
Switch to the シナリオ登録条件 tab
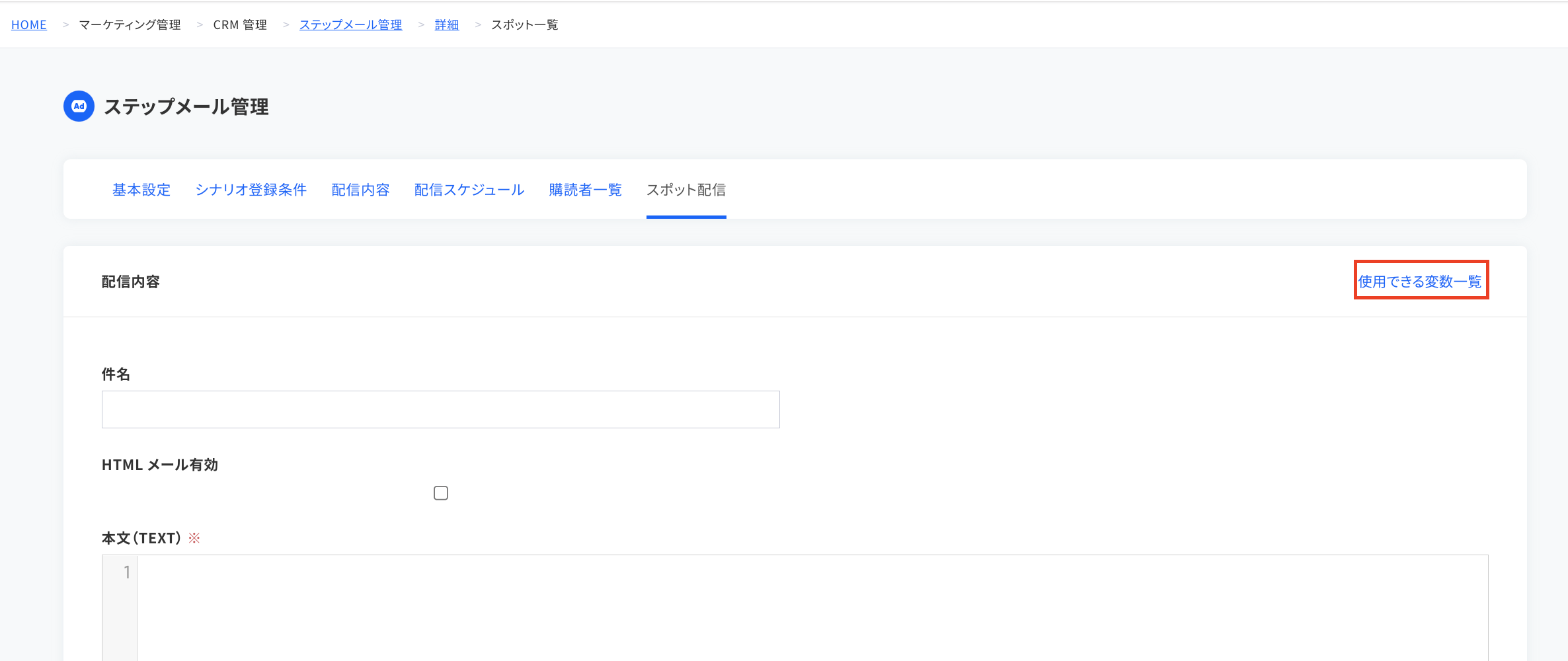pyautogui.click(x=251, y=190)
